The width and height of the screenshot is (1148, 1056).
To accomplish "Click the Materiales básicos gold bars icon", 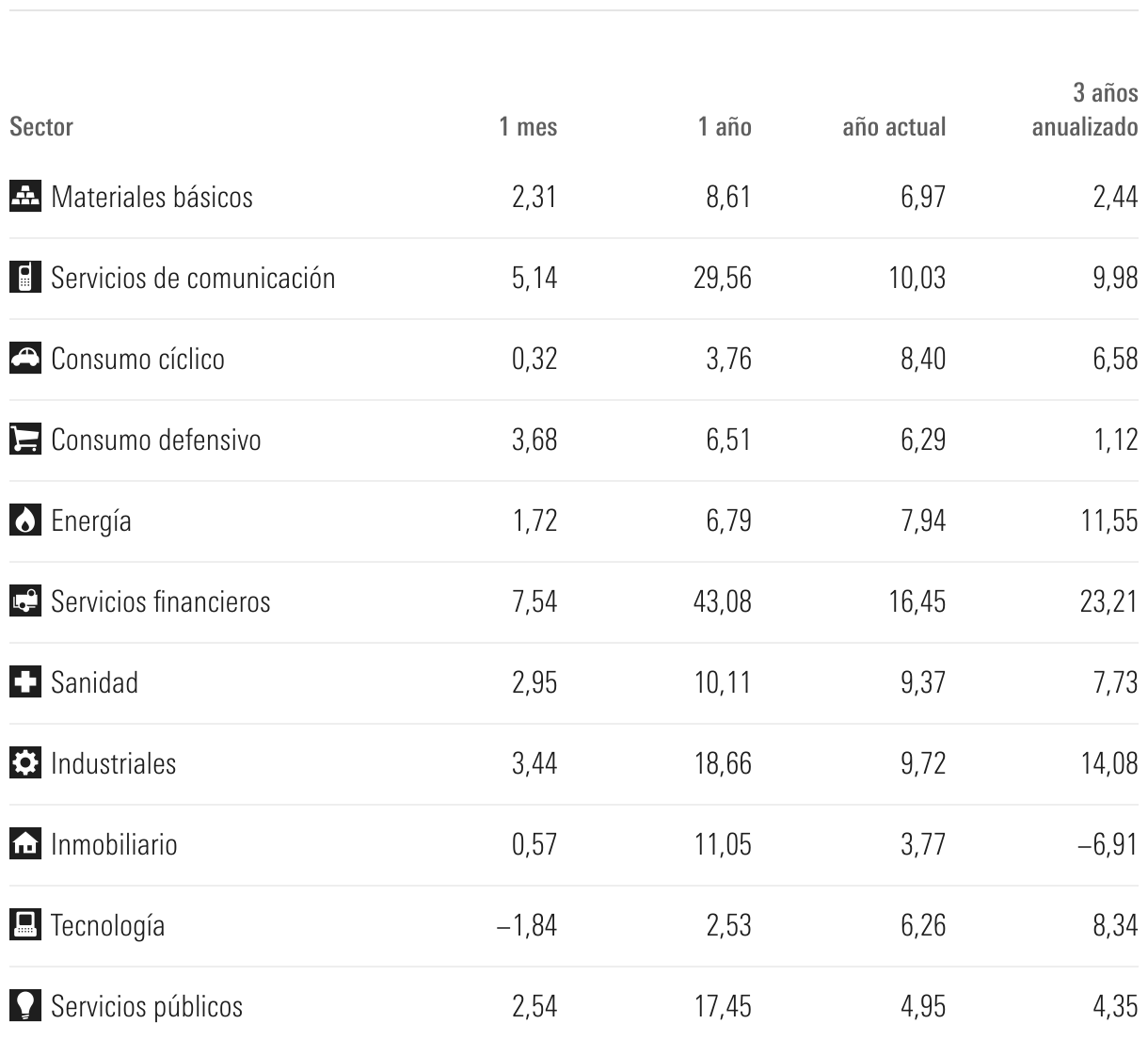I will click(x=25, y=197).
